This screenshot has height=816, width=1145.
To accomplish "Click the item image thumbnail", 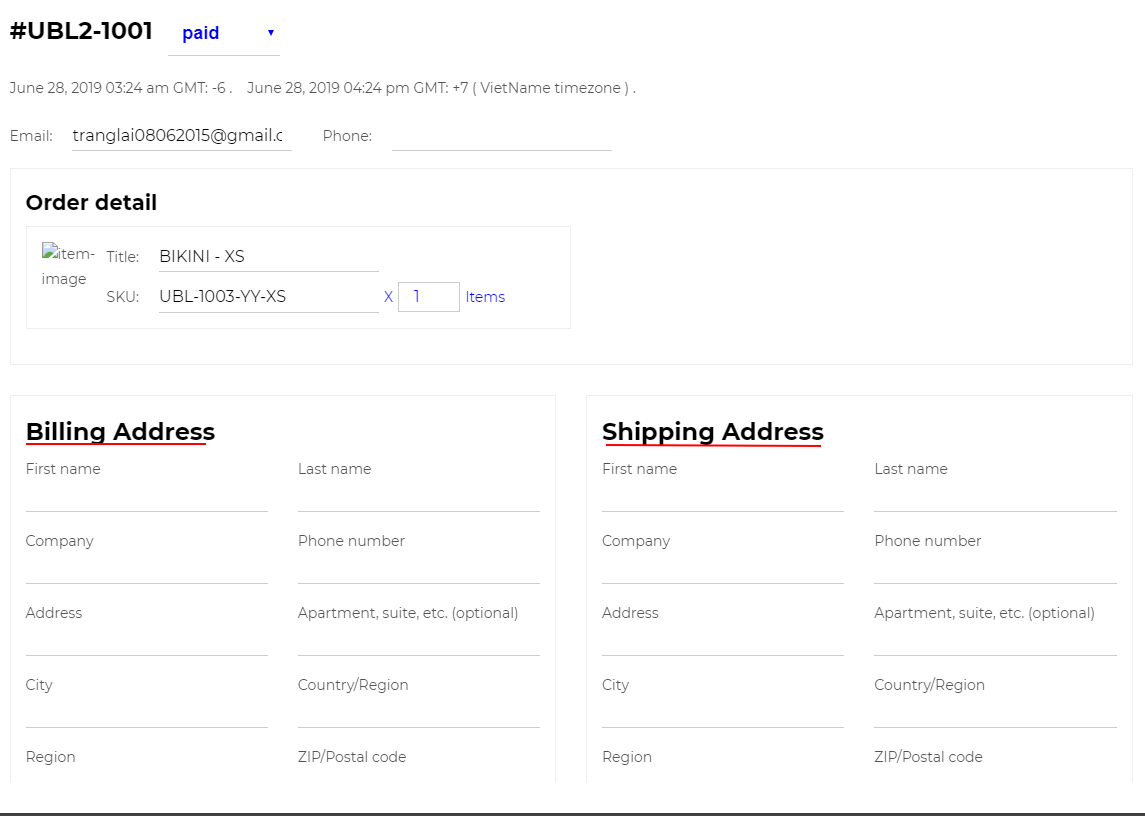I will tap(66, 266).
